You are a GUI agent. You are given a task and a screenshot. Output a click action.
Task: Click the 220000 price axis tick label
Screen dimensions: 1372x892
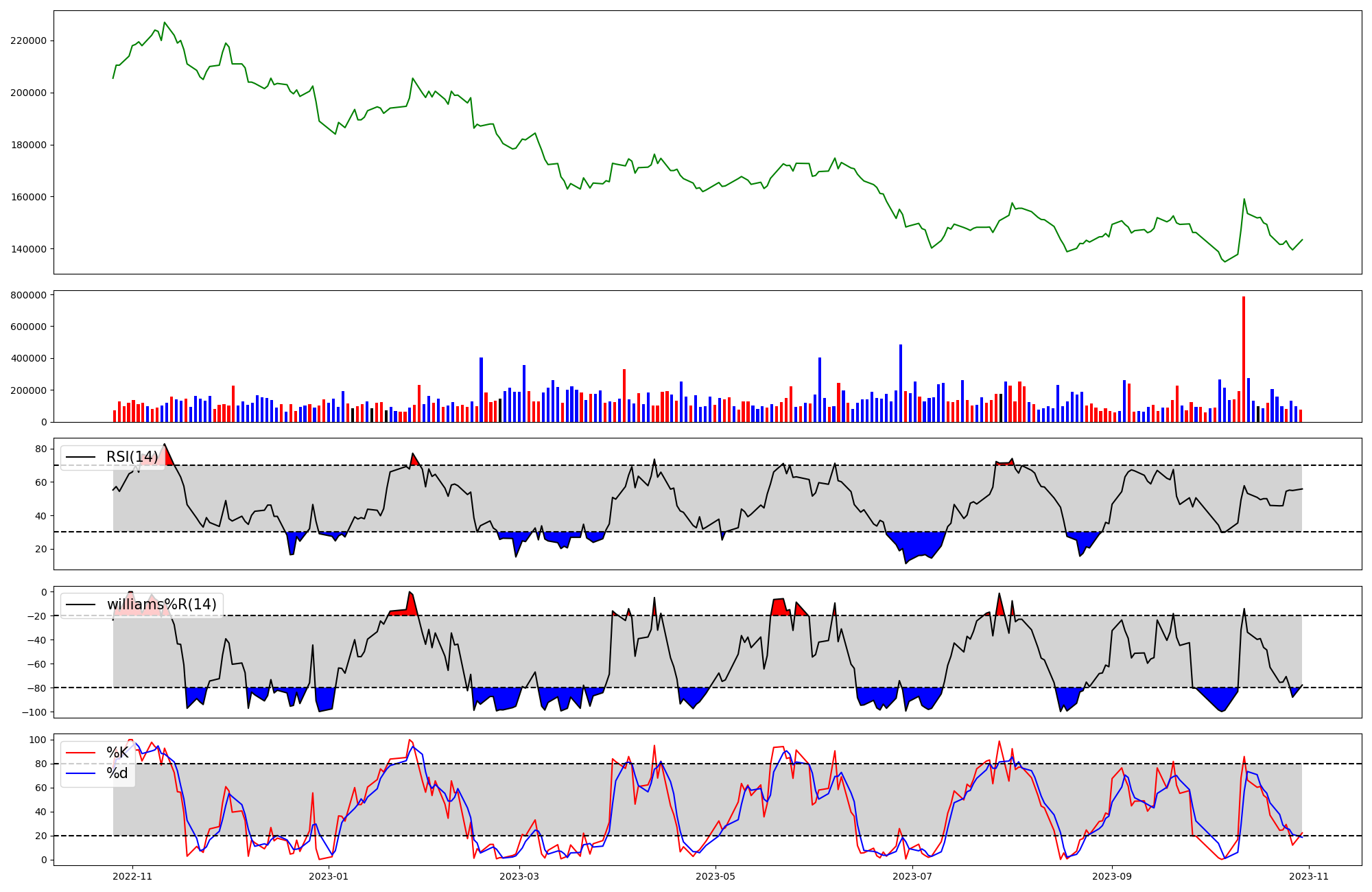point(28,40)
